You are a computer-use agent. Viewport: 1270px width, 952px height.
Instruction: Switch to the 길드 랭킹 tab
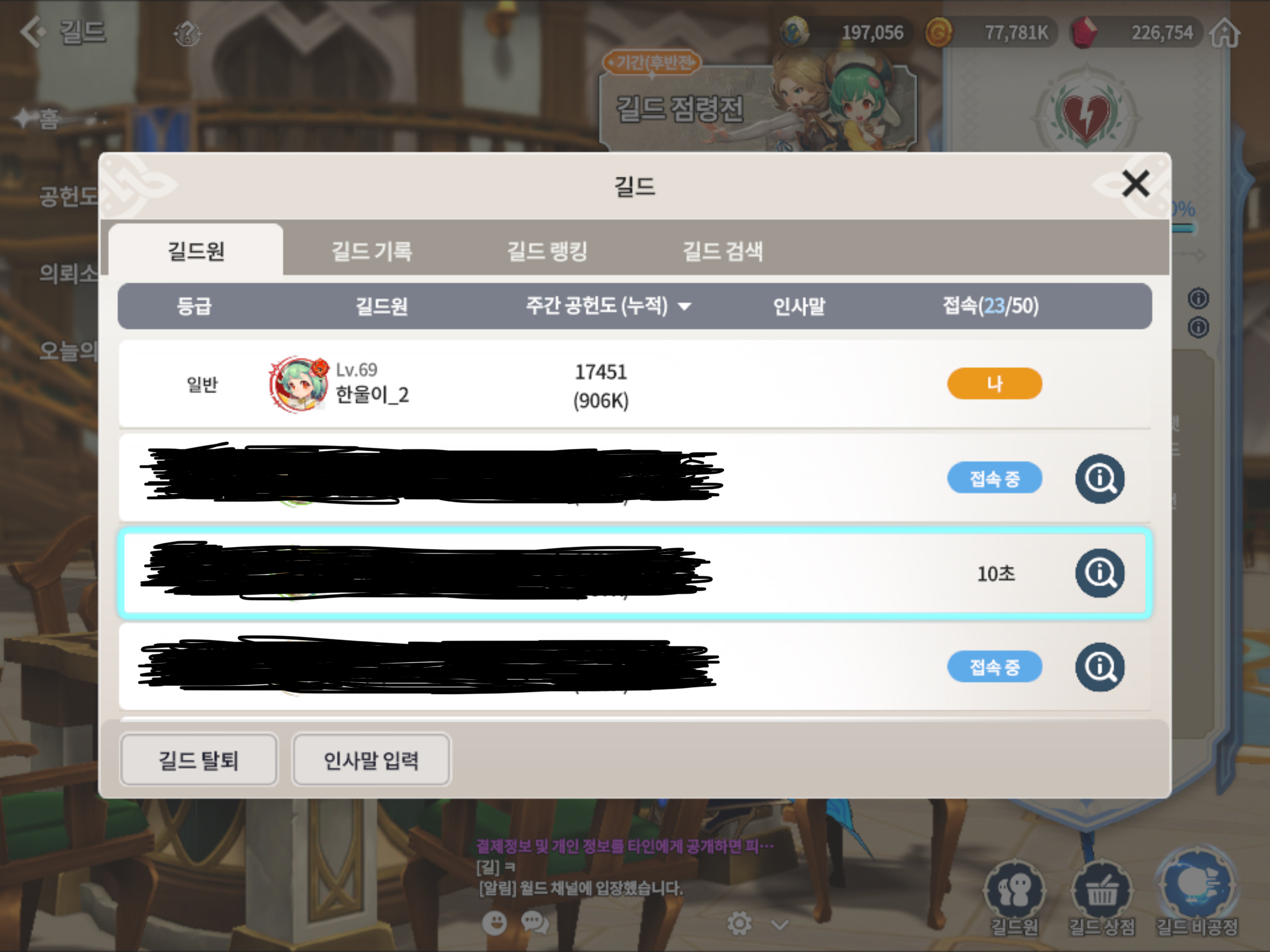click(x=547, y=251)
